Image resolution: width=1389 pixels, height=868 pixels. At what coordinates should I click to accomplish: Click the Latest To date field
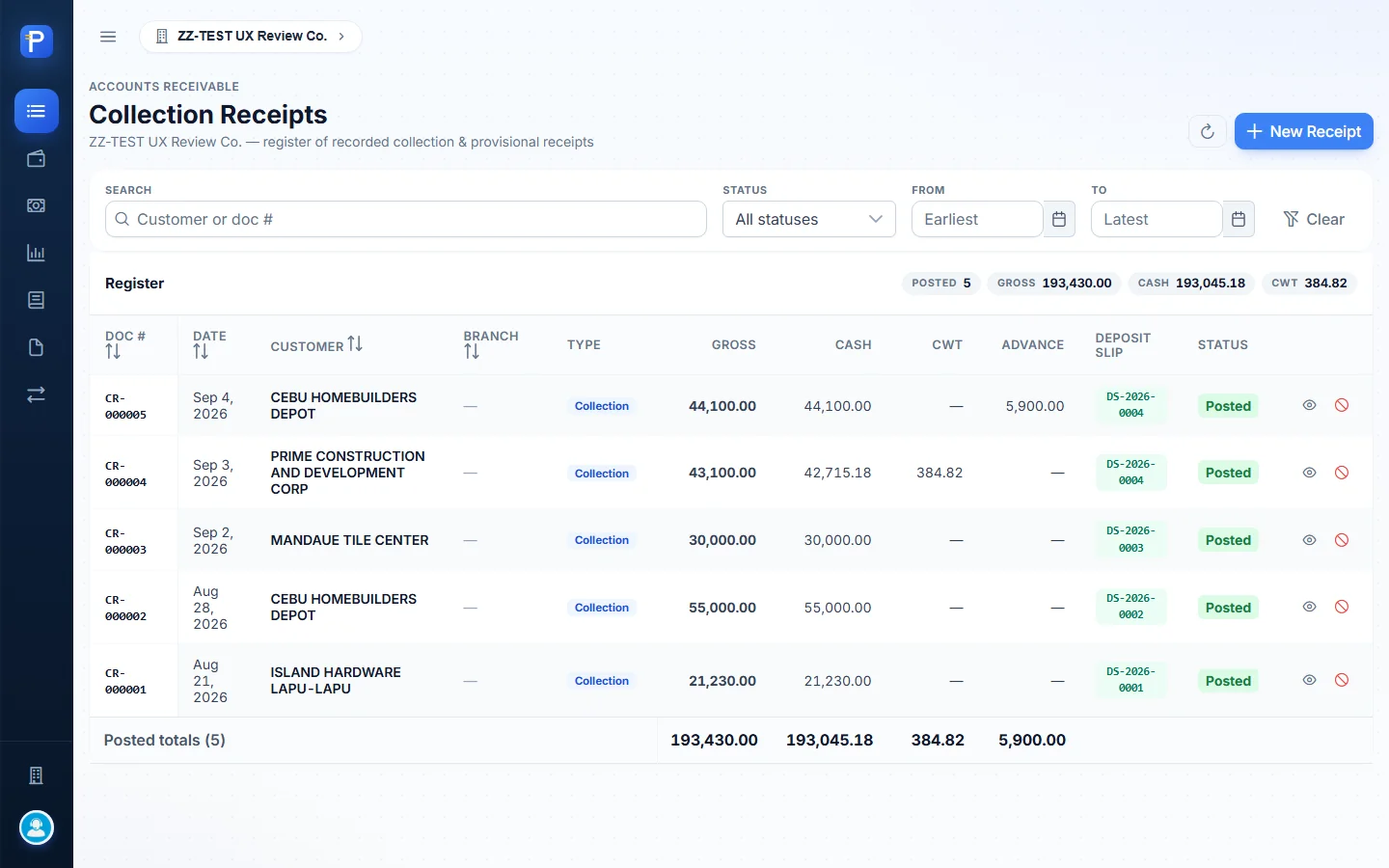[1157, 219]
